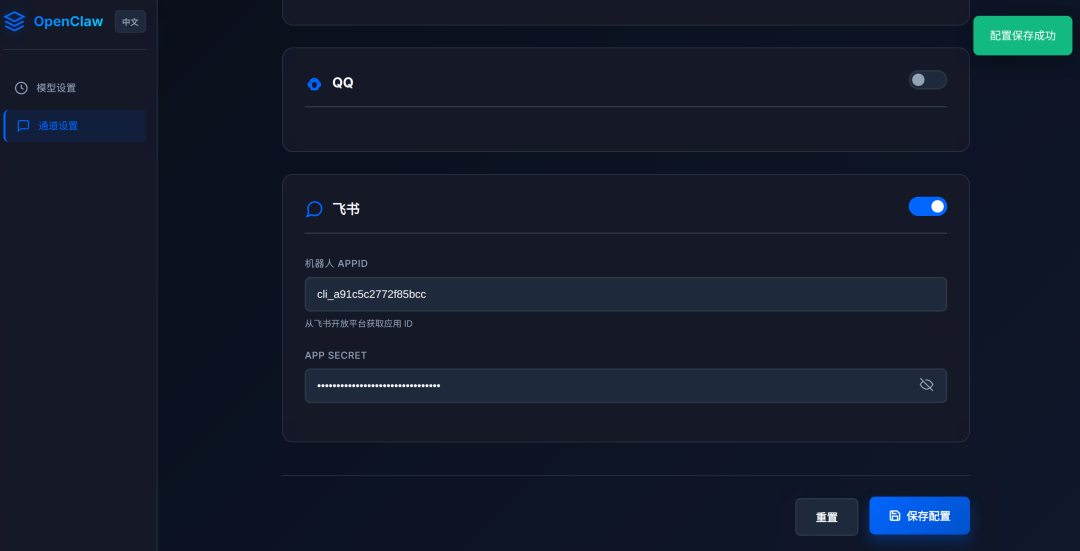This screenshot has width=1080, height=551.
Task: Open the 中文 language selector
Action: [130, 22]
